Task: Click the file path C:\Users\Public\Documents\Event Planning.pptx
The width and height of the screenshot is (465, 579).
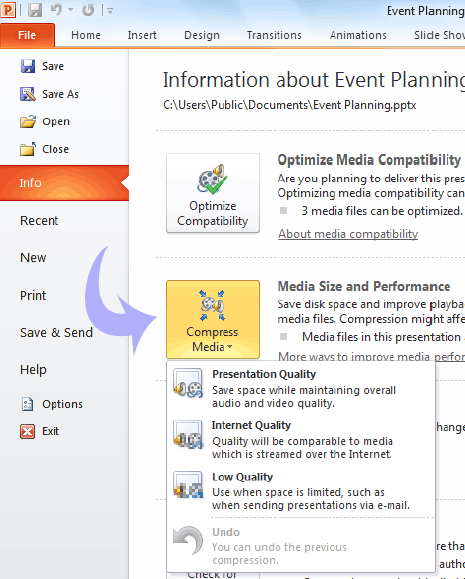Action: [290, 105]
